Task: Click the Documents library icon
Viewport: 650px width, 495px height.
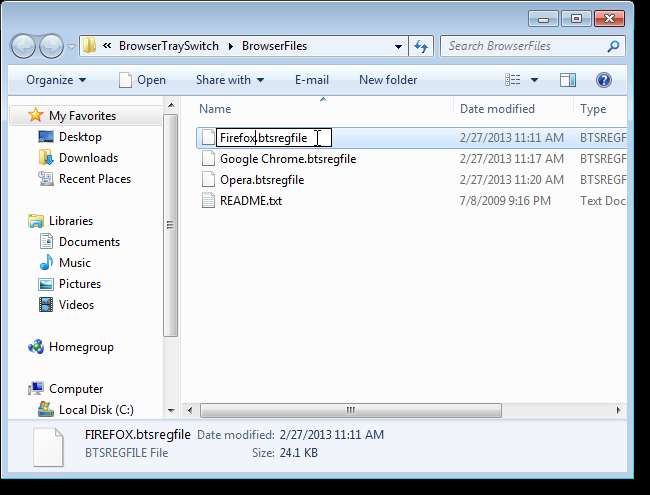Action: pos(46,242)
